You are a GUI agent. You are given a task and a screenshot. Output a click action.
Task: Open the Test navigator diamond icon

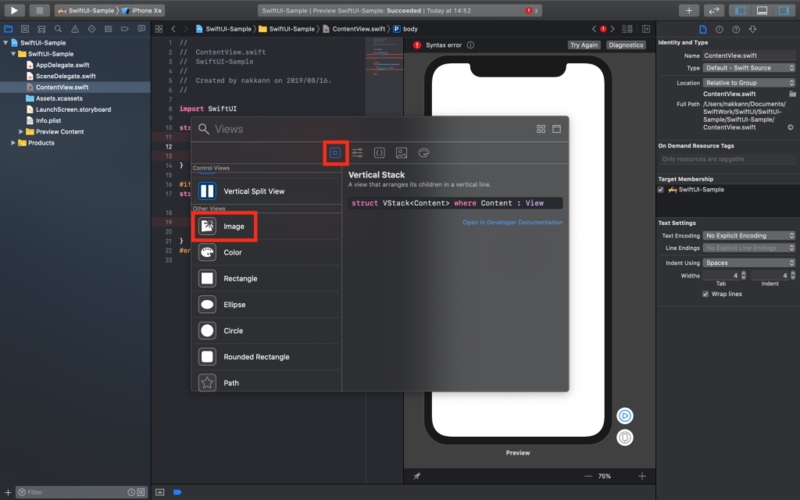(x=91, y=29)
